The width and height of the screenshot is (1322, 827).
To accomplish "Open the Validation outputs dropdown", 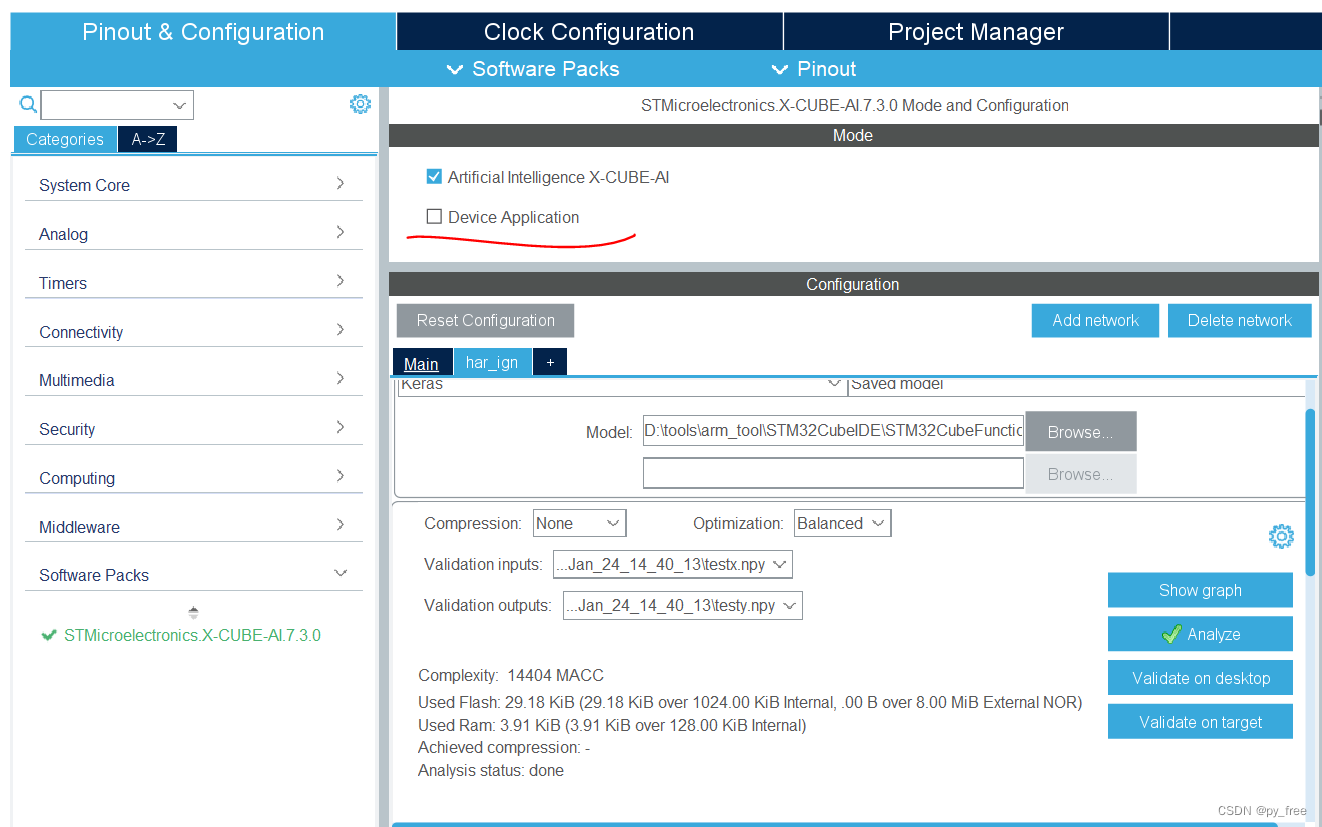I will pyautogui.click(x=683, y=606).
